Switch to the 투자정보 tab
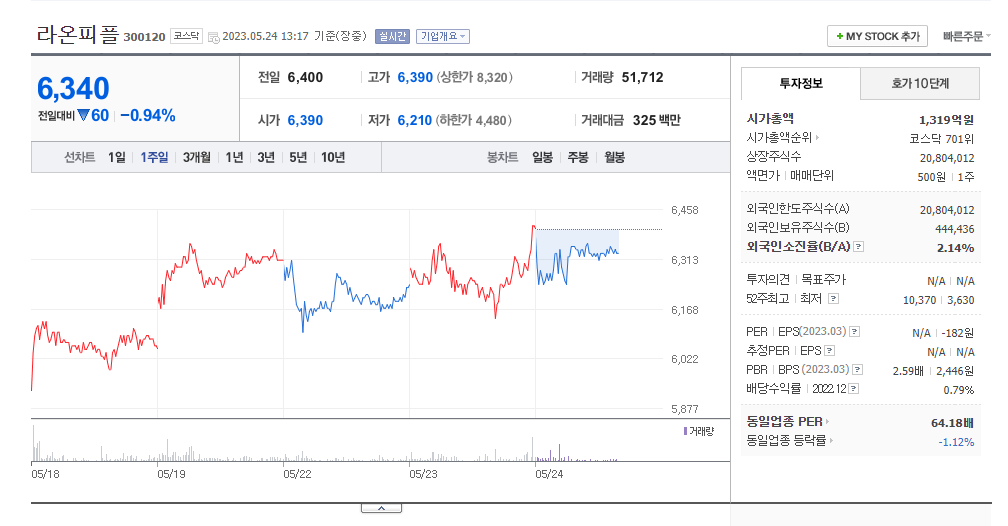Screen dimensions: 1008x526 [801, 84]
